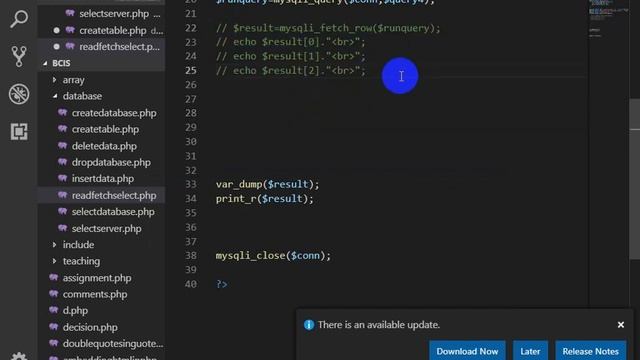Click the PHP icon beside deletedata.php
640x360 pixels.
[62, 145]
